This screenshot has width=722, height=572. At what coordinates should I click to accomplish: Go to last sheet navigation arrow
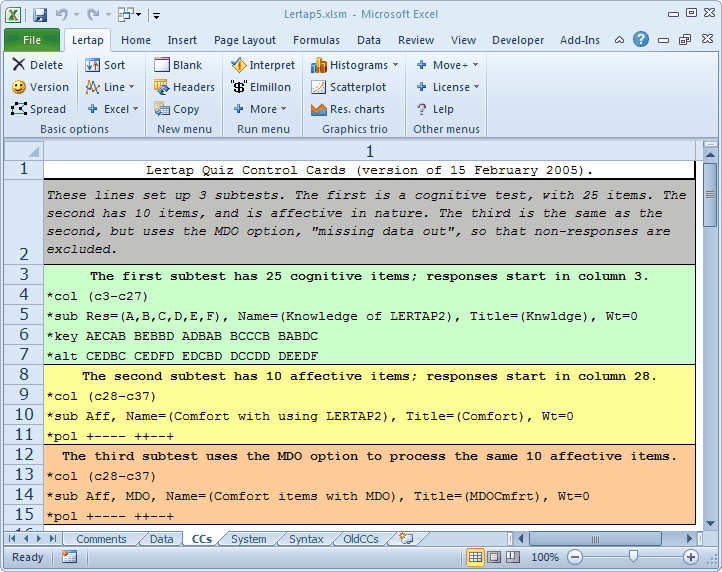[53, 538]
